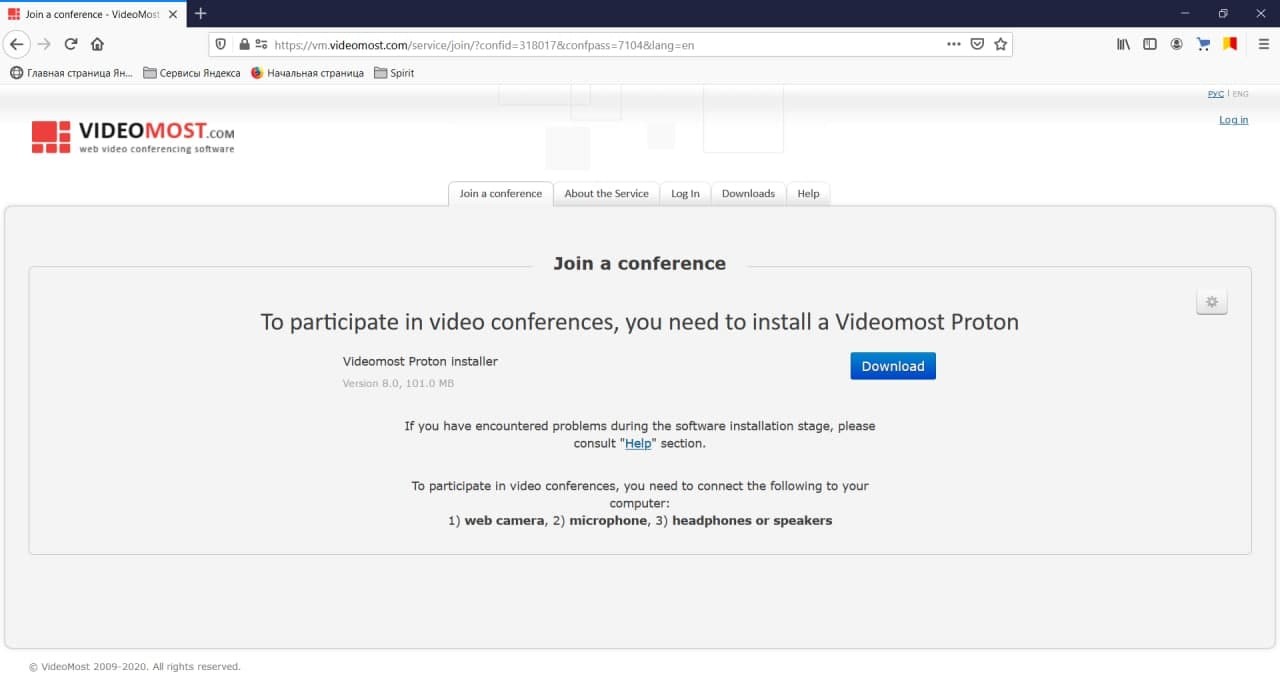Toggle the browser sidebar
Viewport: 1280px width, 686px height.
1150,44
